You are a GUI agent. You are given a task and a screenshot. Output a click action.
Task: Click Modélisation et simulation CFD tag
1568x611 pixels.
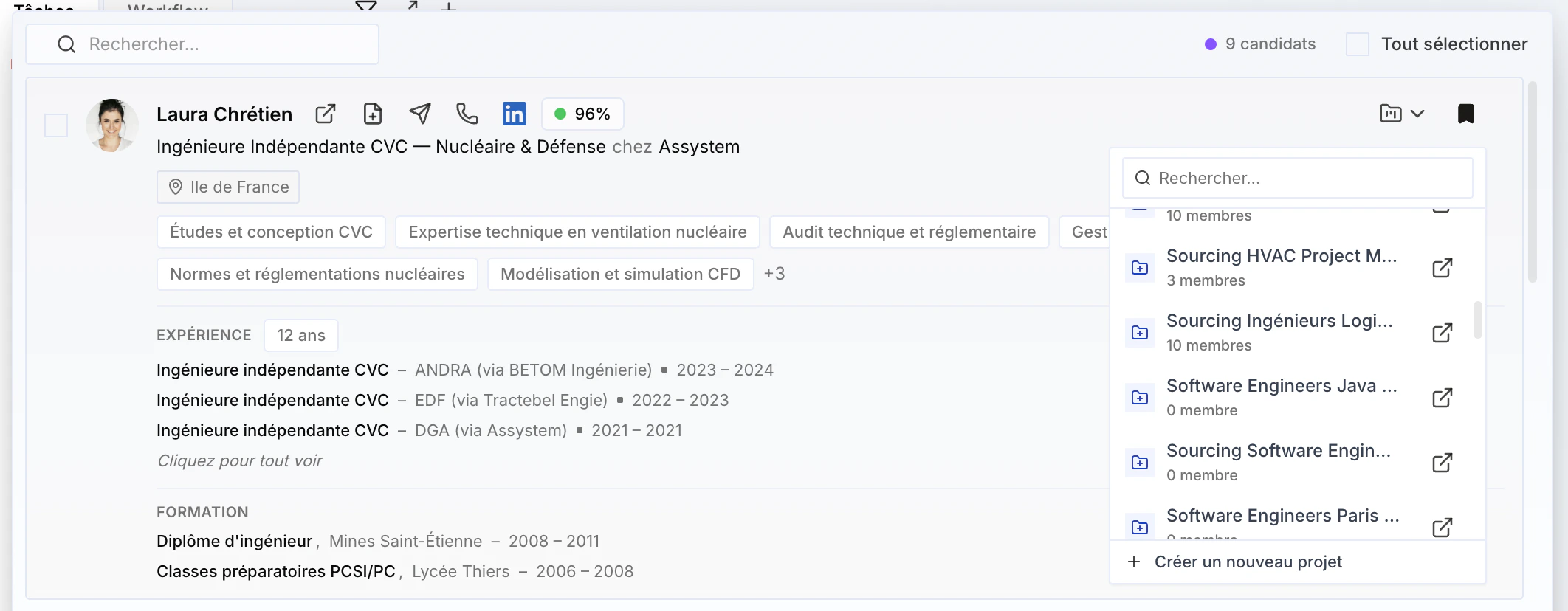621,275
